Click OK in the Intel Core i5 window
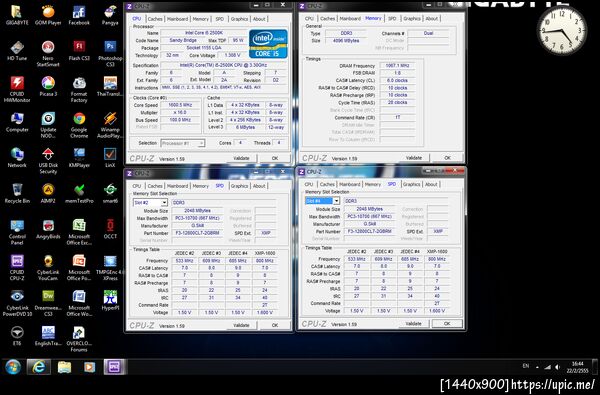600x395 pixels. [275, 158]
